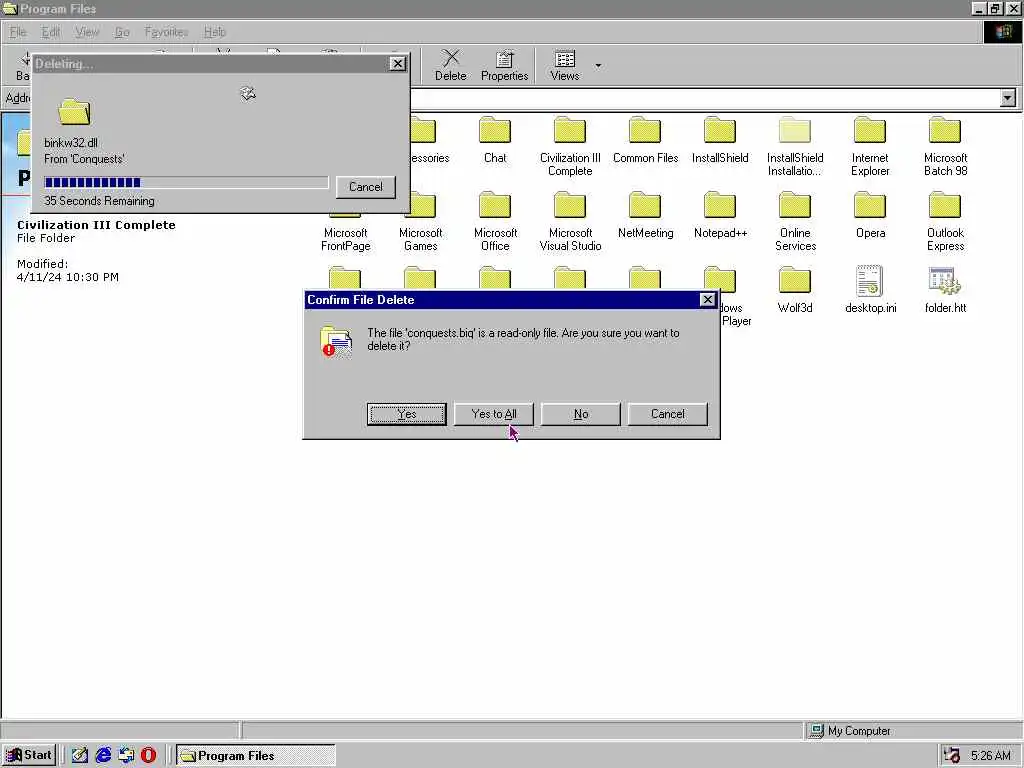Select the Online Services folder
This screenshot has height=768, width=1024.
(795, 222)
